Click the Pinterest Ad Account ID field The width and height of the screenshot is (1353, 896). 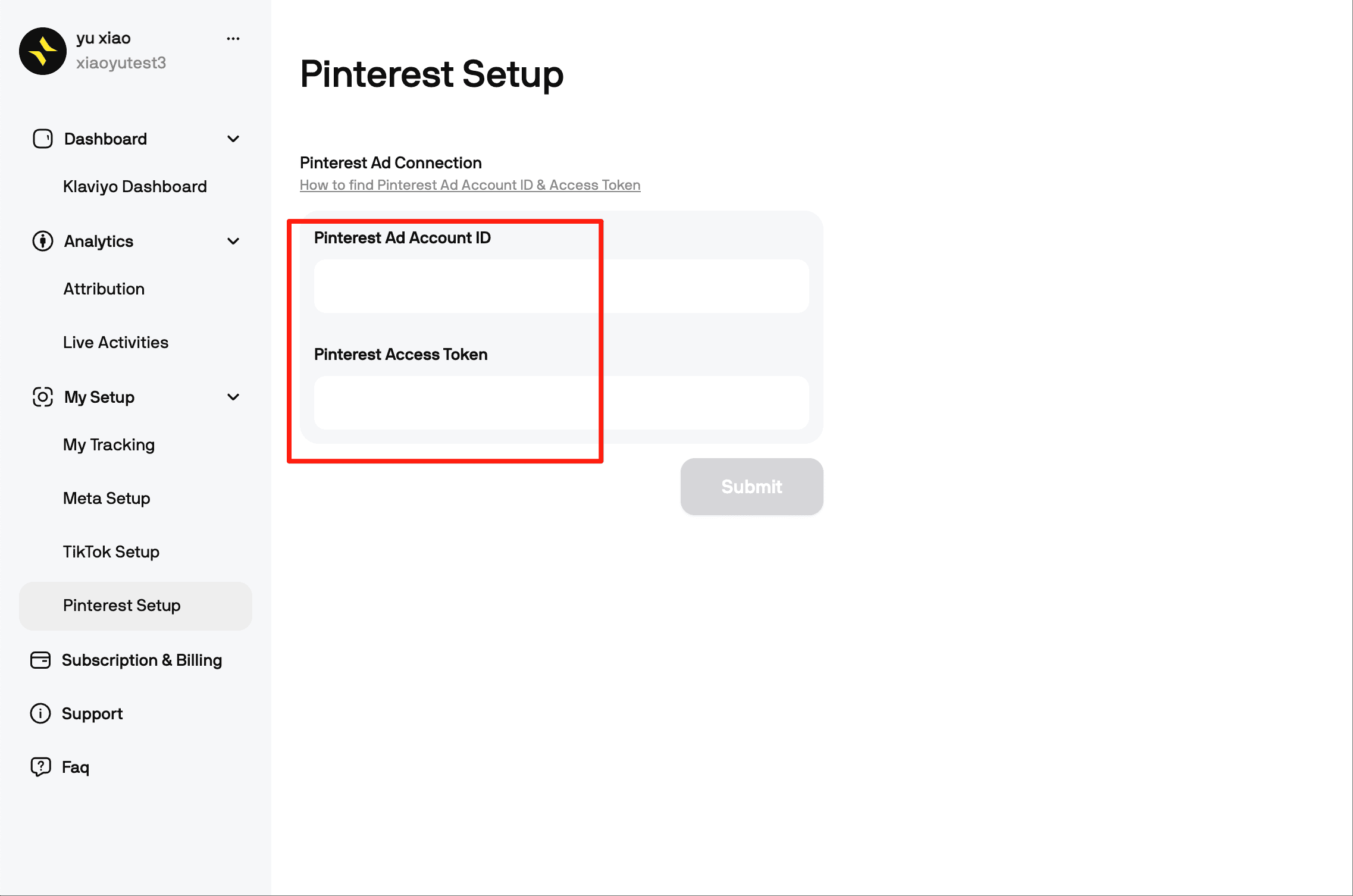tap(560, 286)
